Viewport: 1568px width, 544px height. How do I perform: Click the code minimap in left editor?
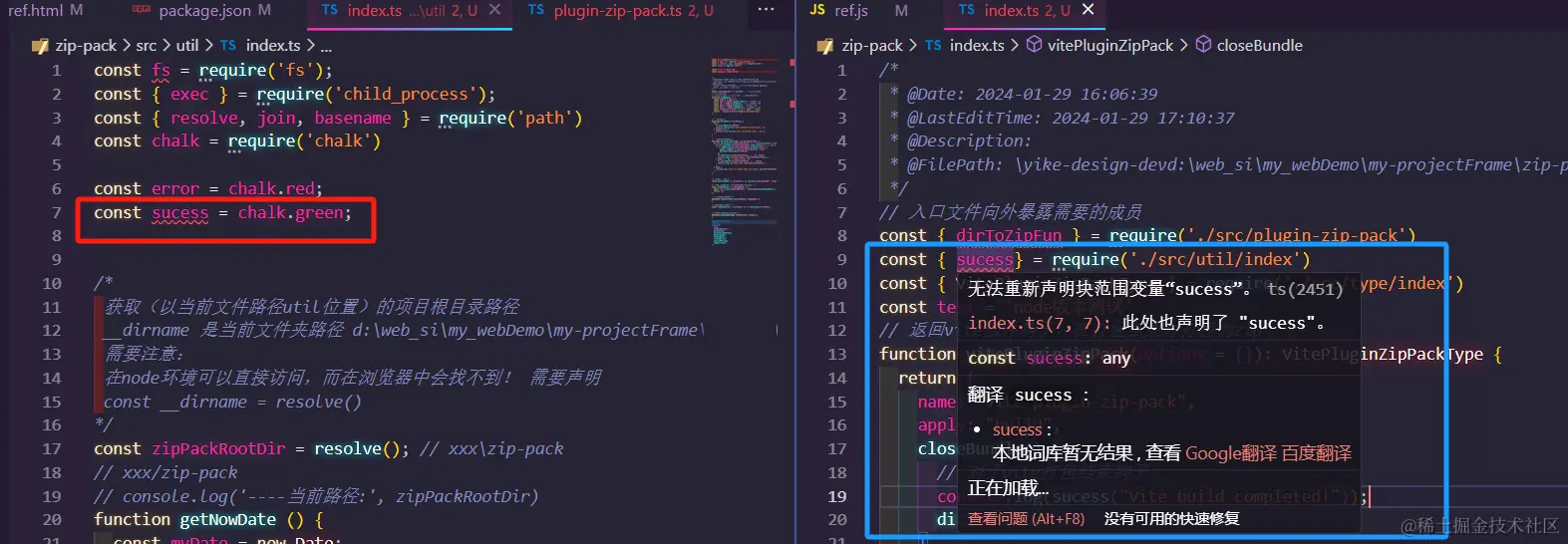coord(745,149)
